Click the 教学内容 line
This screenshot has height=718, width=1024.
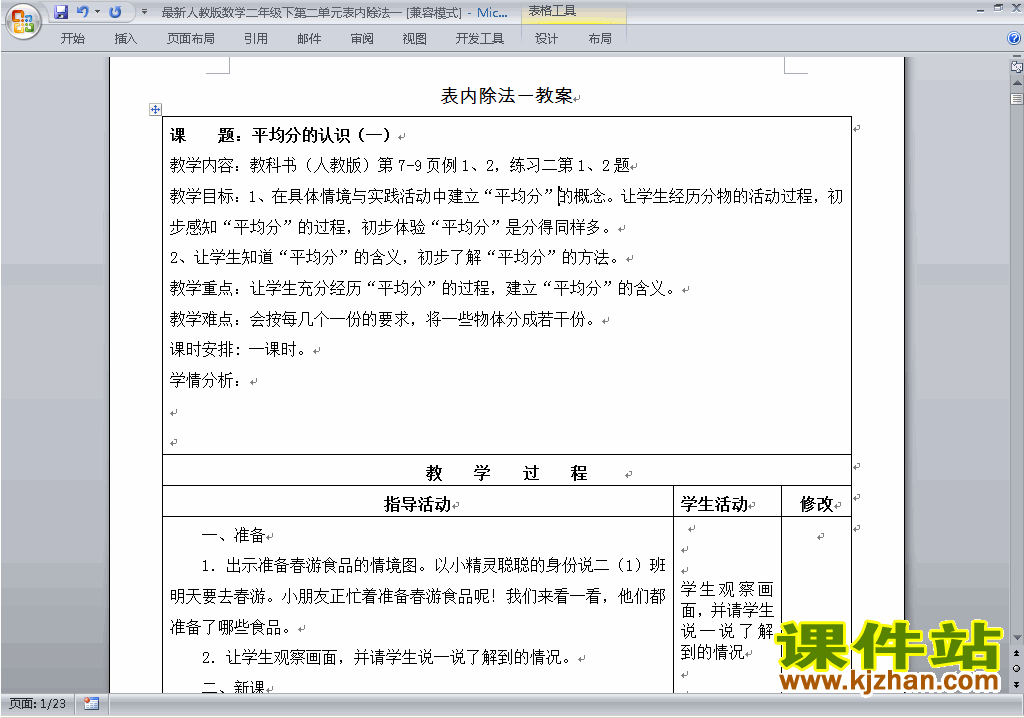click(x=400, y=165)
